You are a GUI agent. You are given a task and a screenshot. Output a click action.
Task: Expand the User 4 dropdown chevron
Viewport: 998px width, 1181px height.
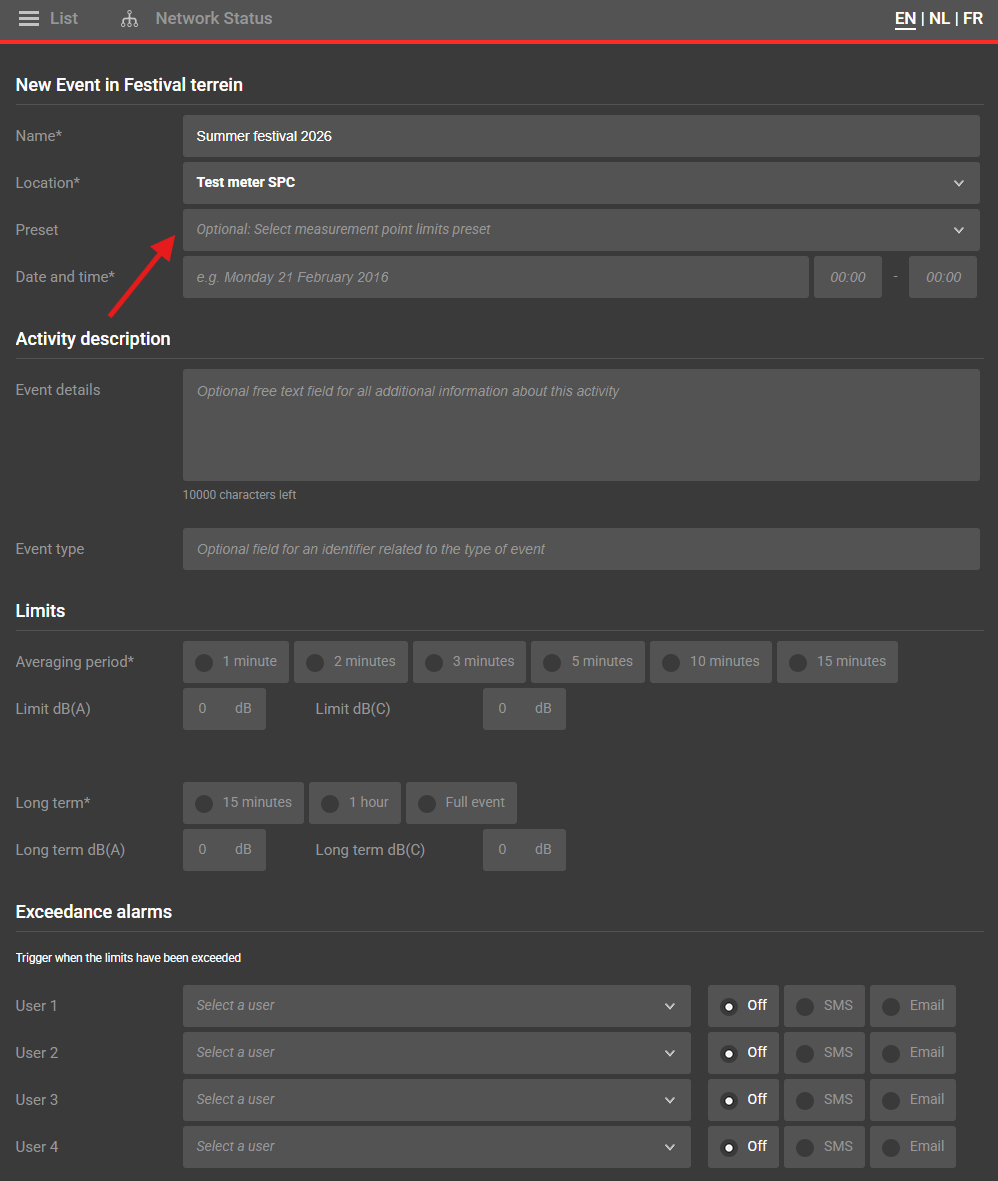tap(669, 1147)
